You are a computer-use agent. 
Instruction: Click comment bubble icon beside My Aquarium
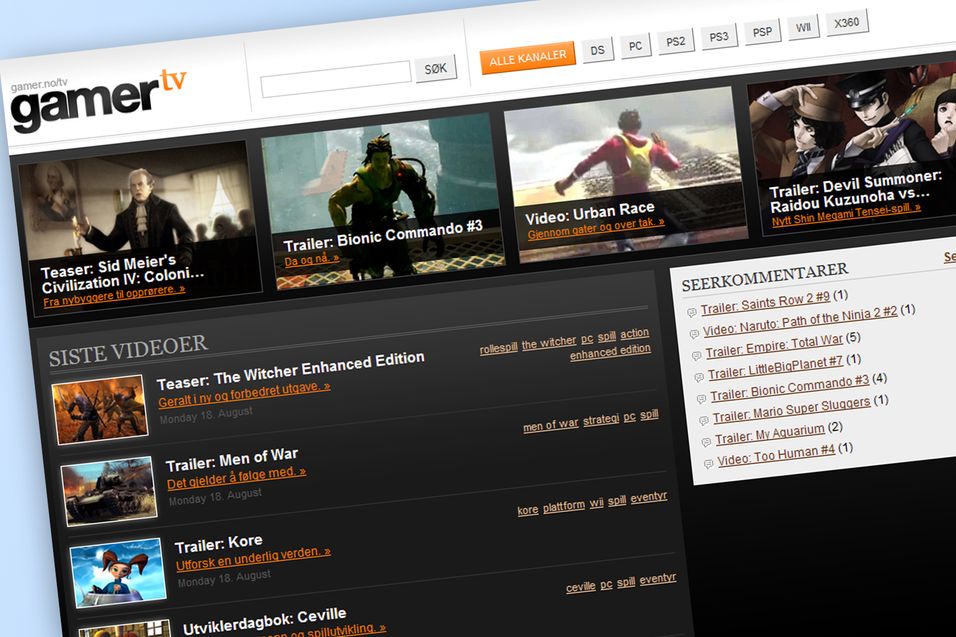pos(706,442)
